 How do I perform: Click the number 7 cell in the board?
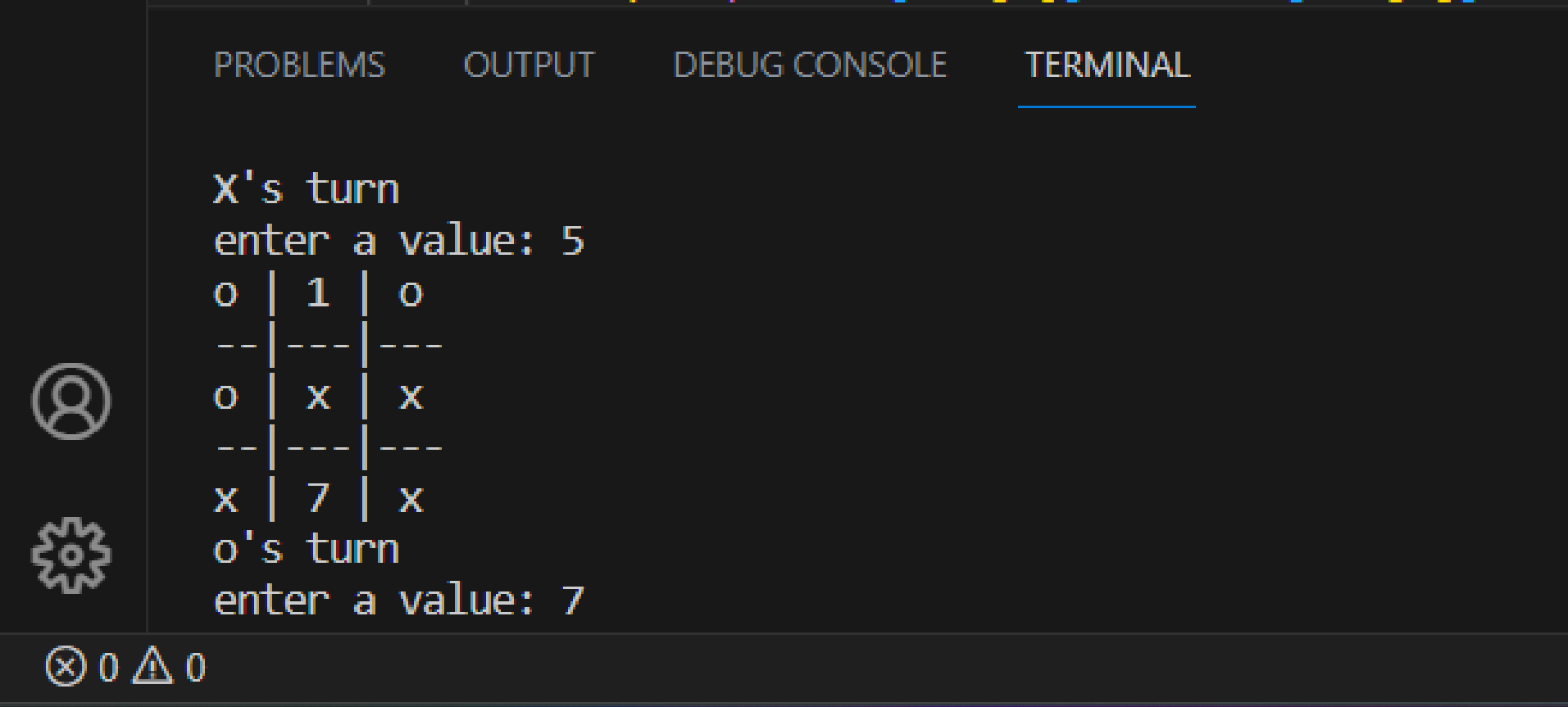click(318, 499)
